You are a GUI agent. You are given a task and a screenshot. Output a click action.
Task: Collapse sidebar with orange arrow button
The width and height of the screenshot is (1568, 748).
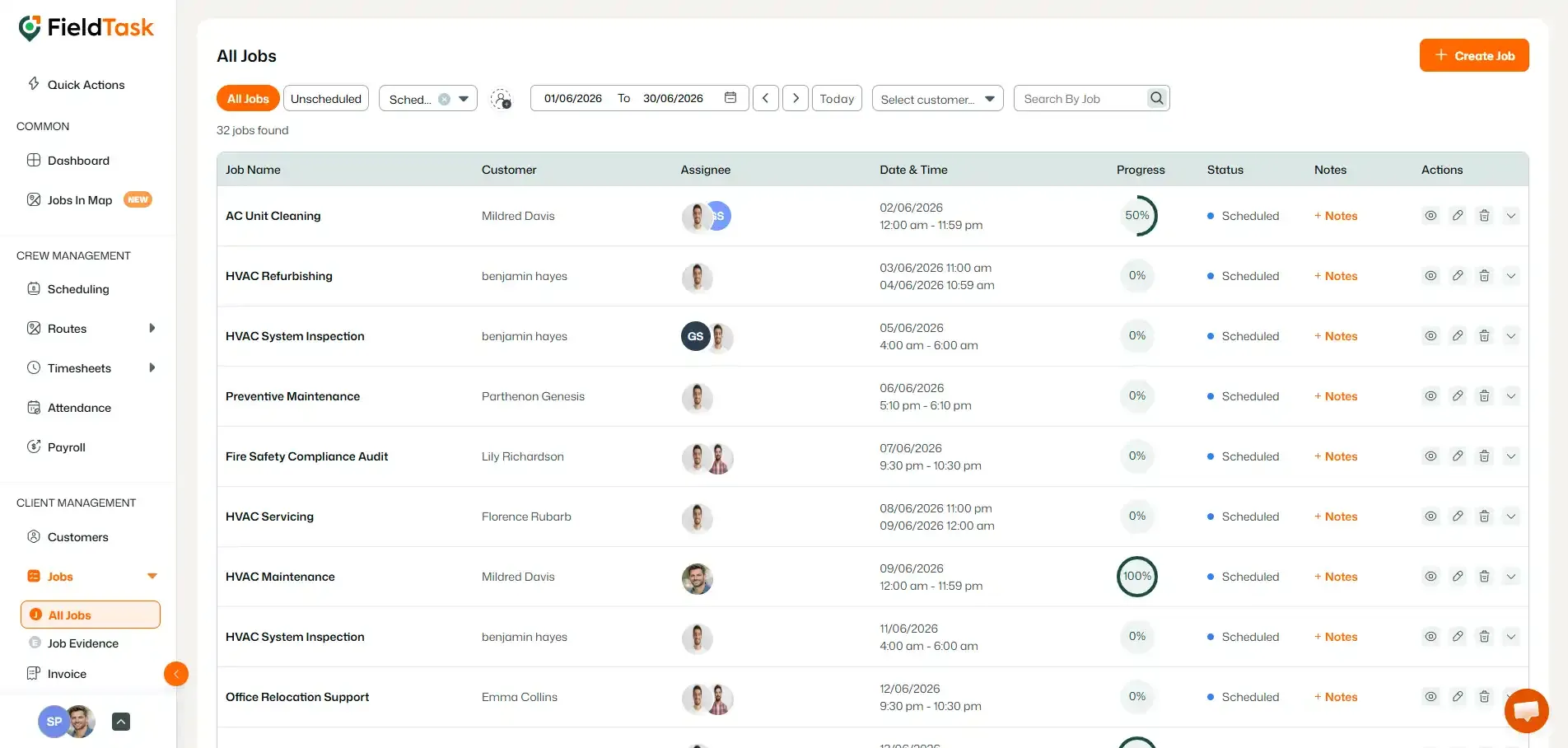pyautogui.click(x=176, y=674)
